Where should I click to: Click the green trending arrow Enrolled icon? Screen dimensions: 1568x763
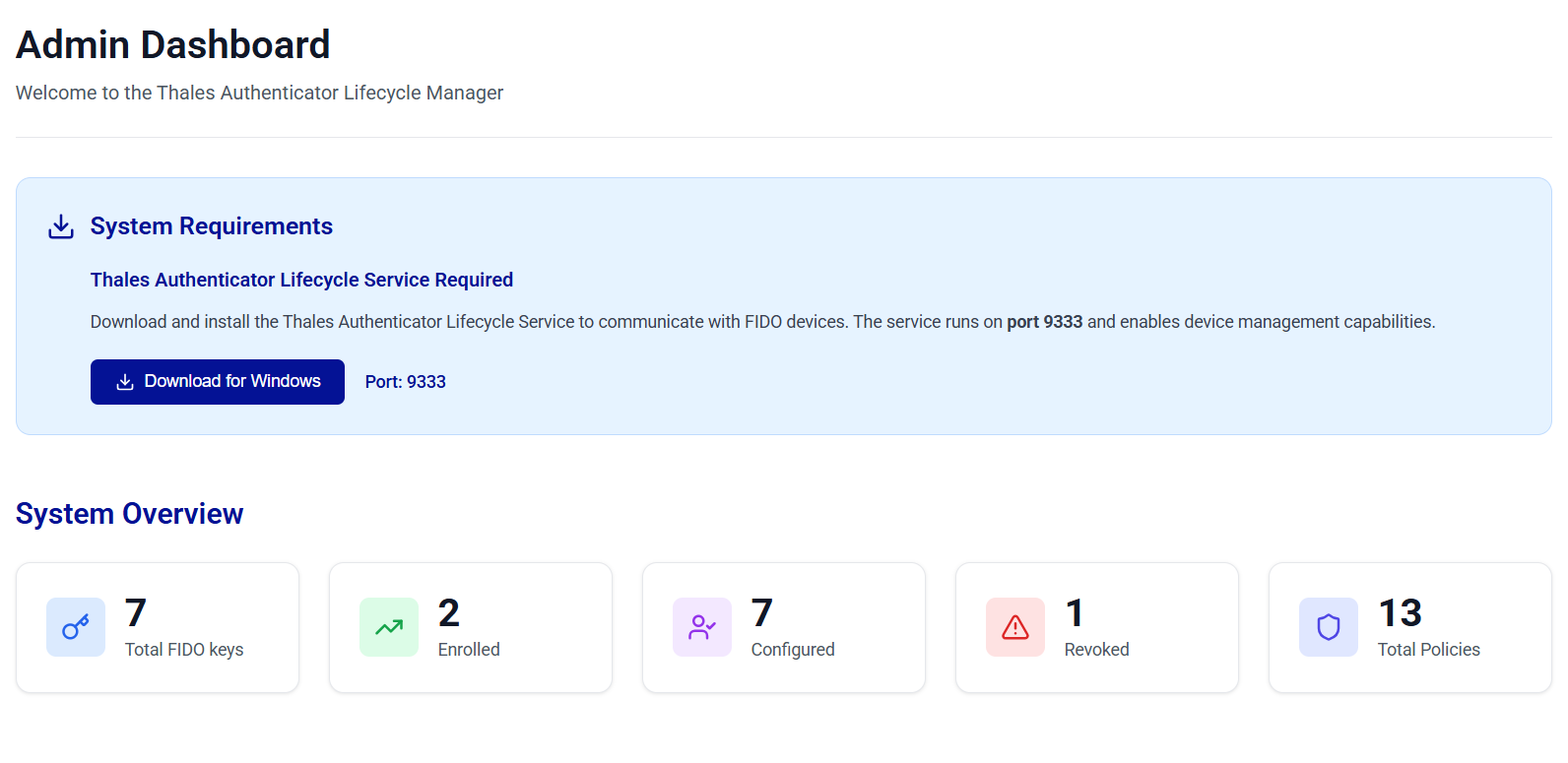click(389, 627)
